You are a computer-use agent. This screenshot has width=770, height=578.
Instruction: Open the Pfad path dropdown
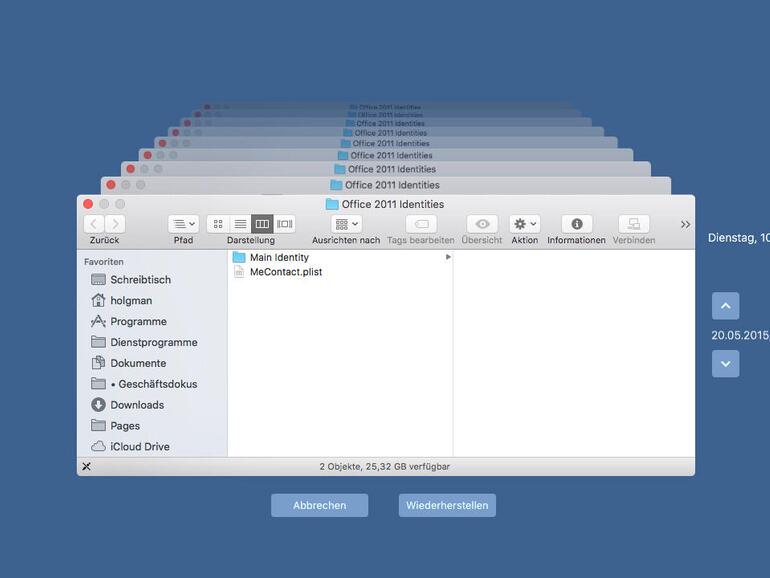point(183,224)
